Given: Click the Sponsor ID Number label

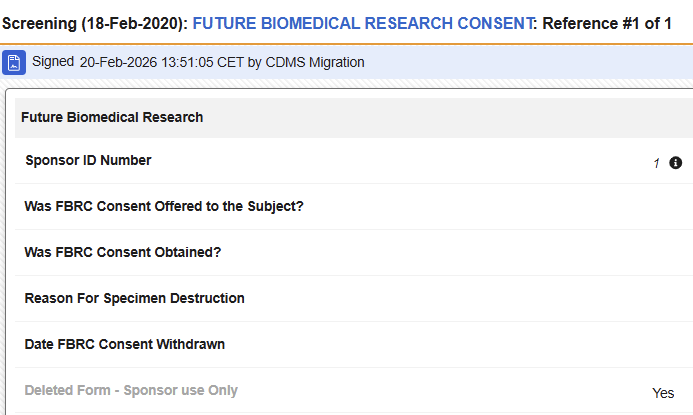Looking at the screenshot, I should click(x=88, y=160).
